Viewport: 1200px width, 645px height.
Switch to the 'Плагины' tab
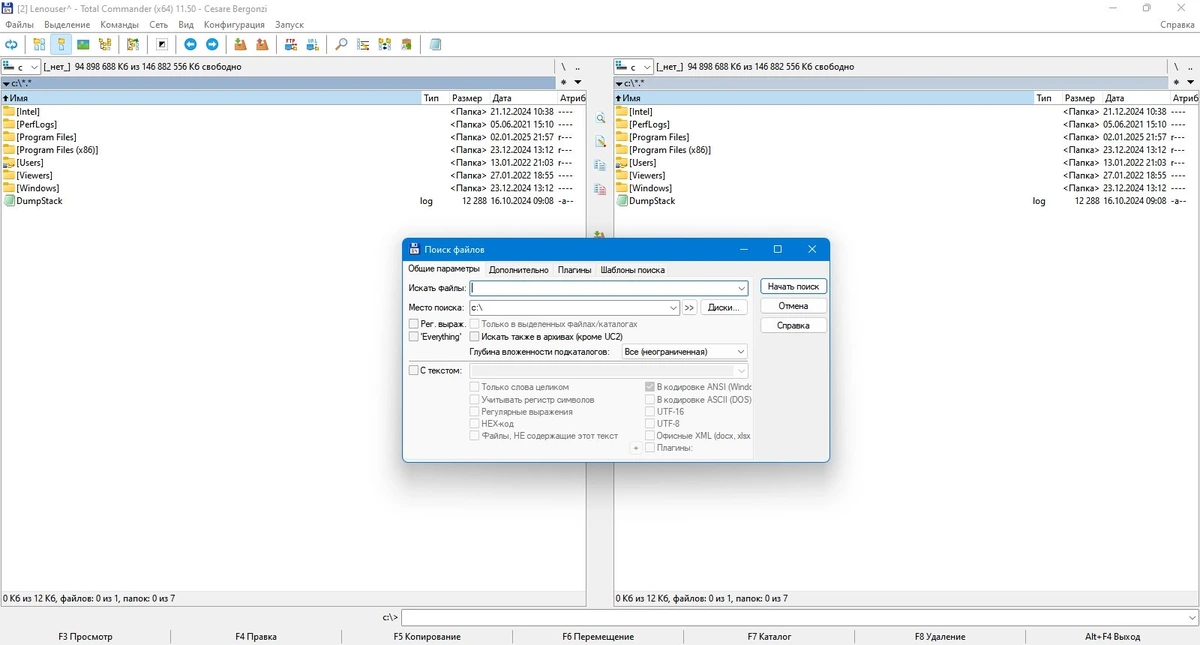pos(575,270)
